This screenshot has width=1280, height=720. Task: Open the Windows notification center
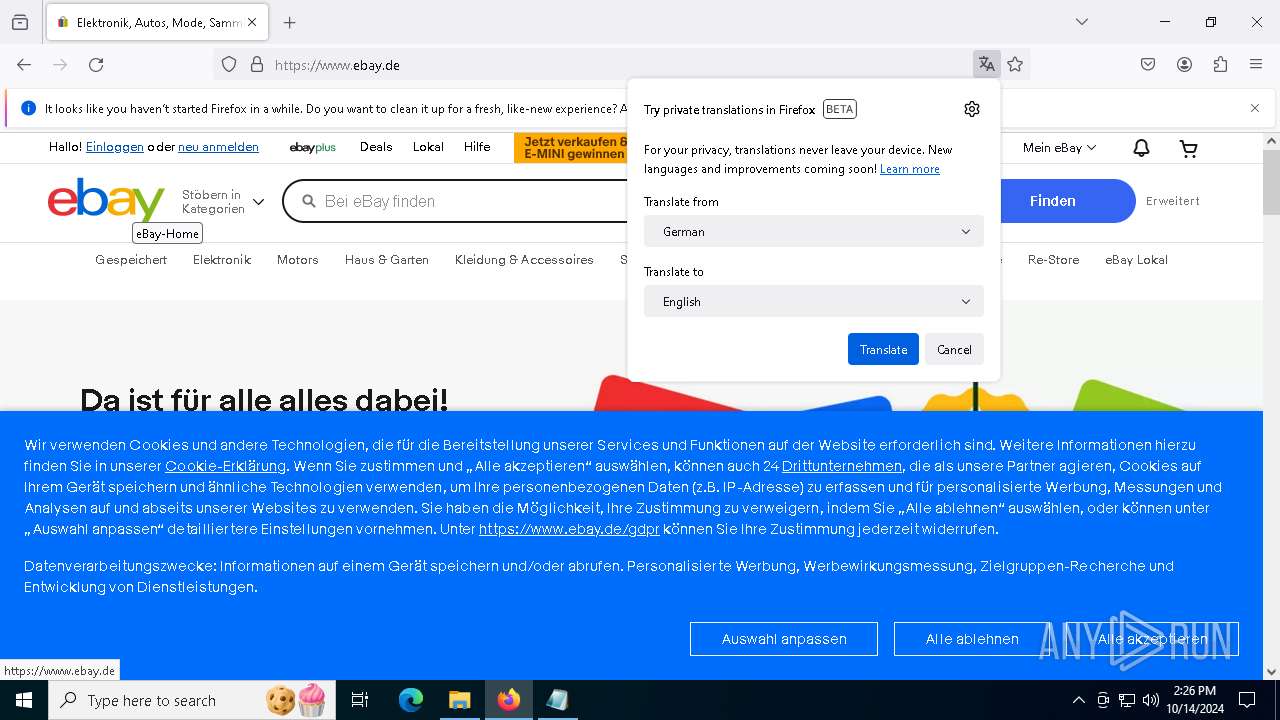(1247, 700)
